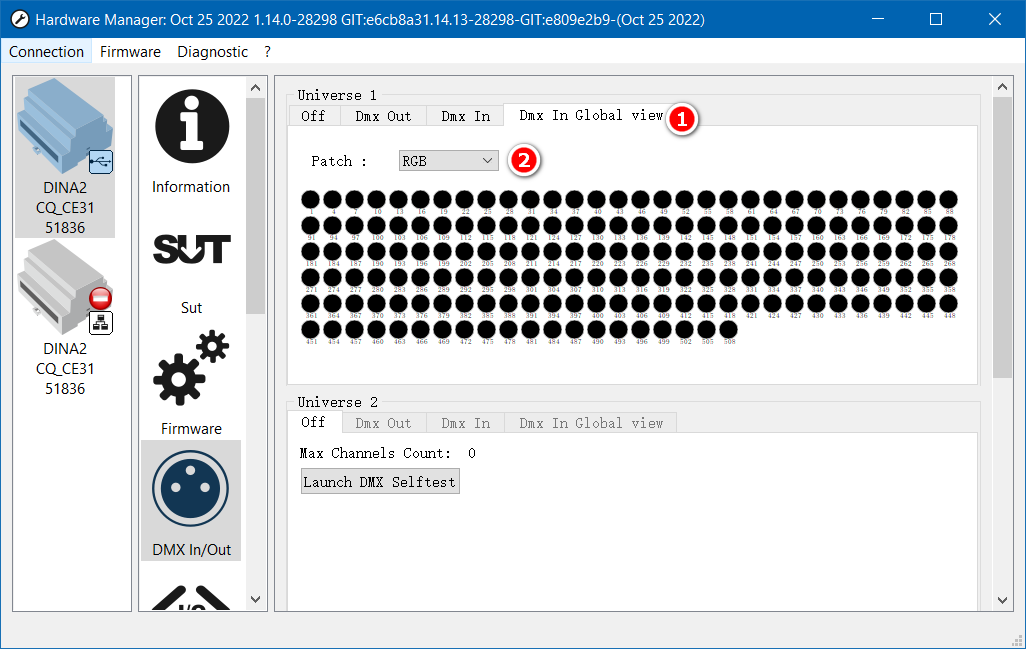Click the wrench icon in title bar
Viewport: 1026px width, 649px height.
pyautogui.click(x=18, y=19)
